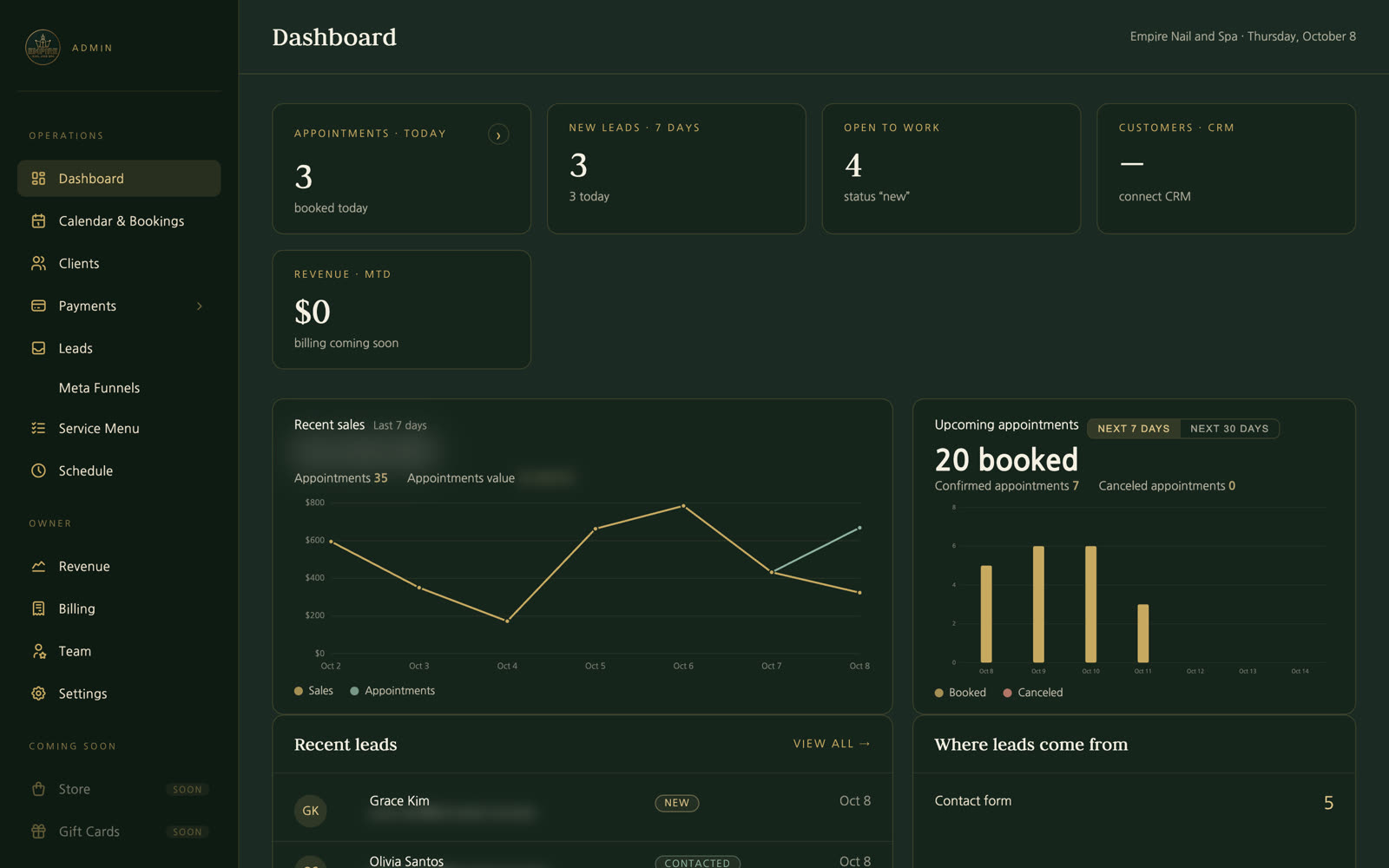This screenshot has height=868, width=1389.
Task: Click the Olivia Santos lead name
Action: pos(406,861)
